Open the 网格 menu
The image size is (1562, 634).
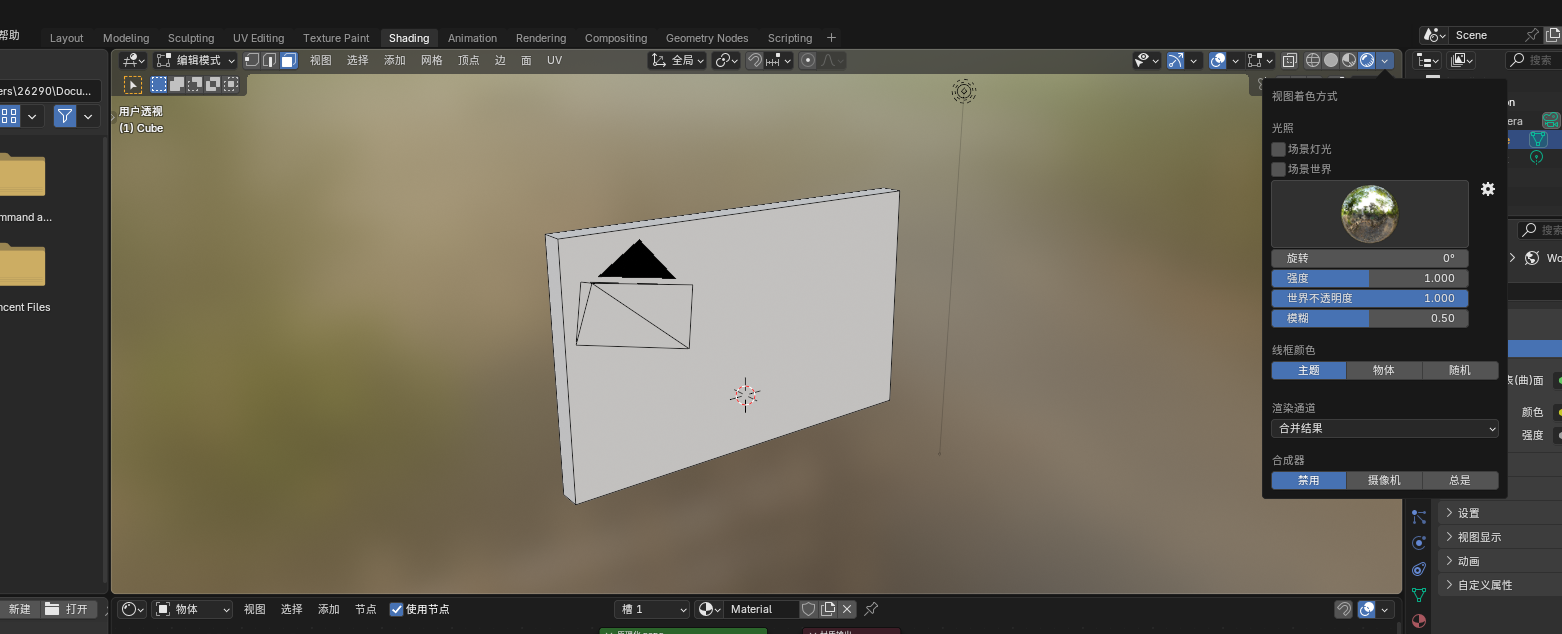pos(431,60)
